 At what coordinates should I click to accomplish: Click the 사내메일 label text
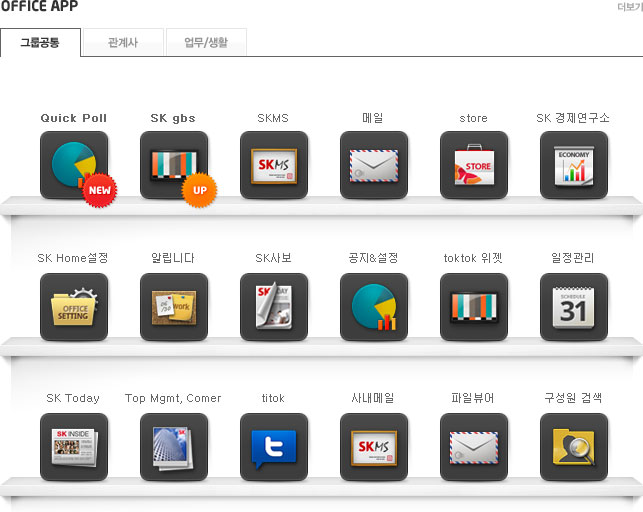tap(373, 398)
